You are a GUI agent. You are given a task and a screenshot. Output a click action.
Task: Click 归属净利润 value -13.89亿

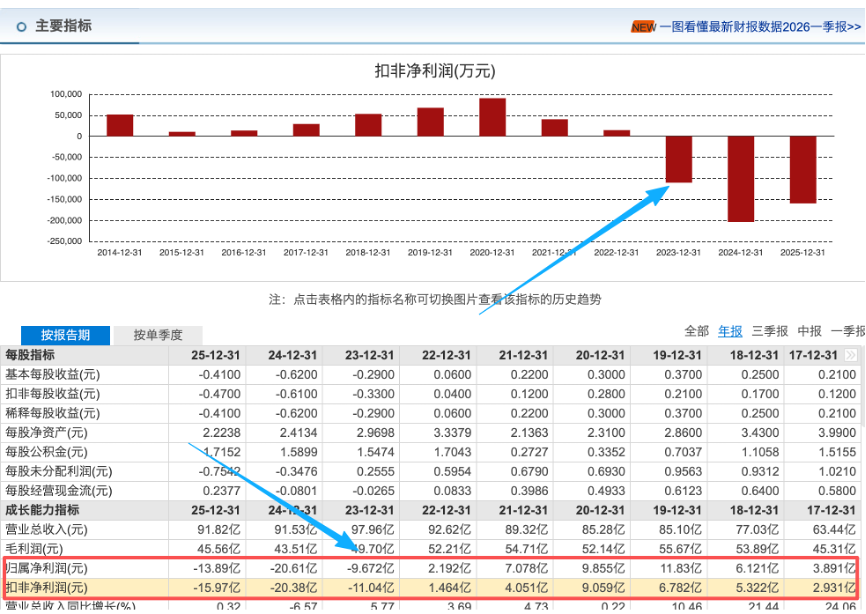coord(217,568)
